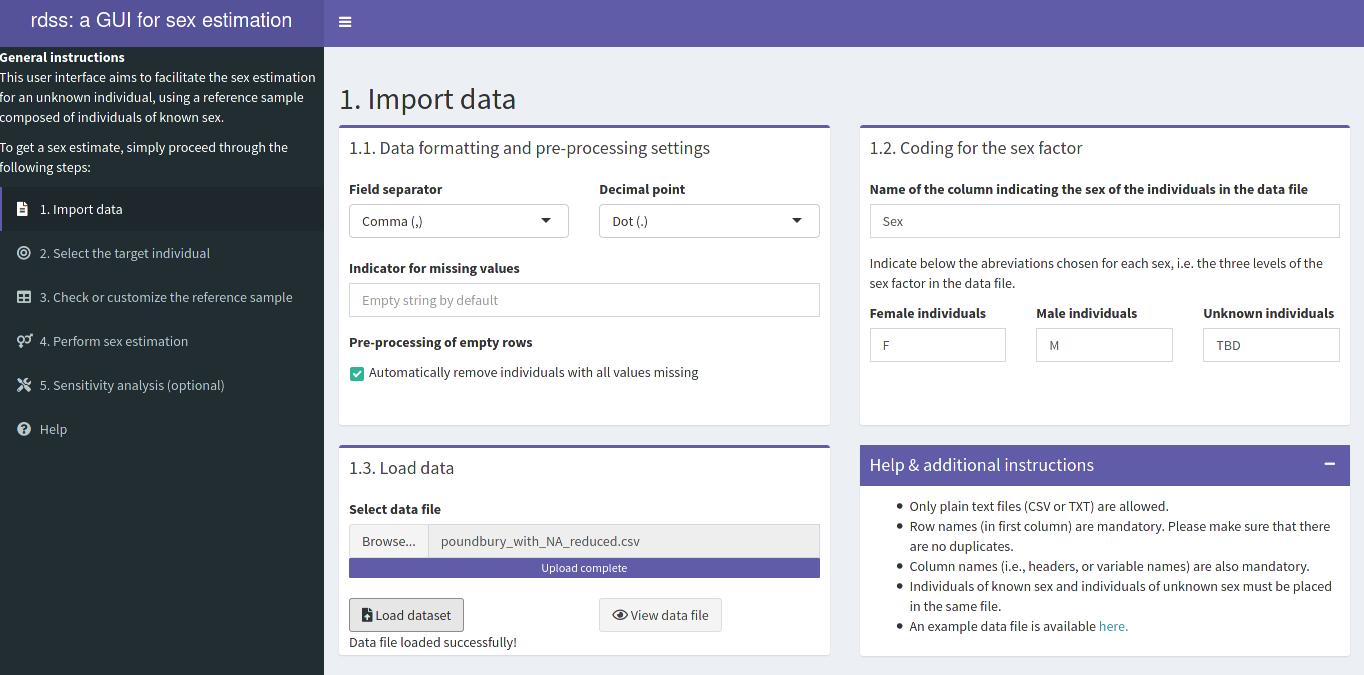Click the tools icon for Sensitivity analysis
This screenshot has width=1364, height=675.
point(24,385)
